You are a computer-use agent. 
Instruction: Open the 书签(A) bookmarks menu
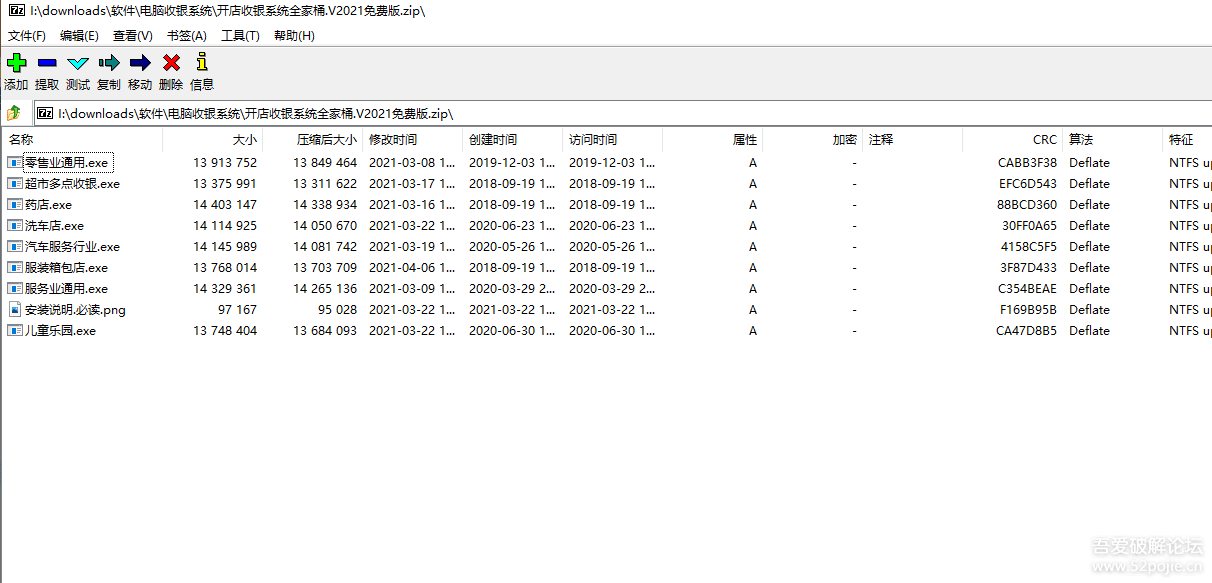187,36
